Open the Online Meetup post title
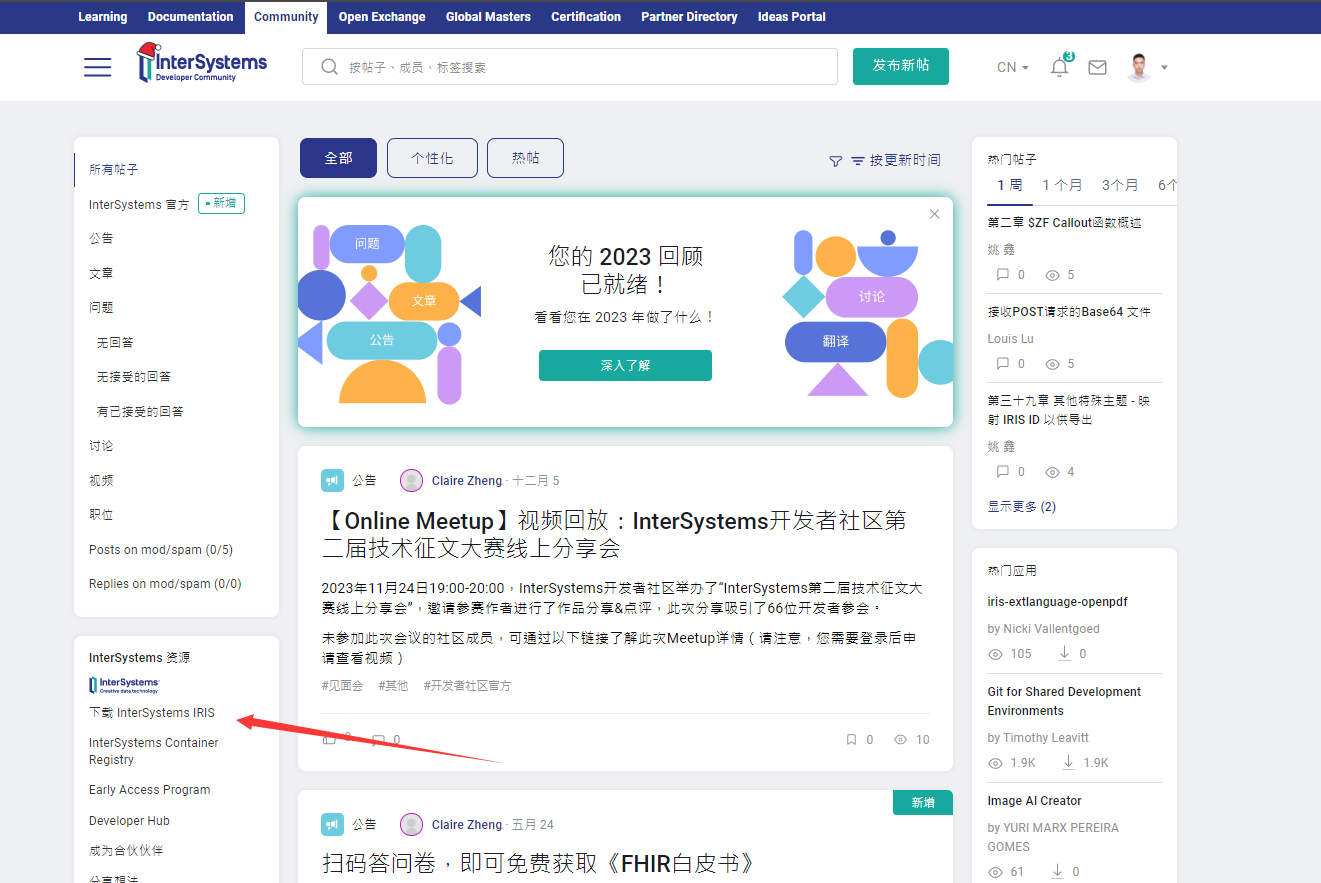 click(614, 535)
